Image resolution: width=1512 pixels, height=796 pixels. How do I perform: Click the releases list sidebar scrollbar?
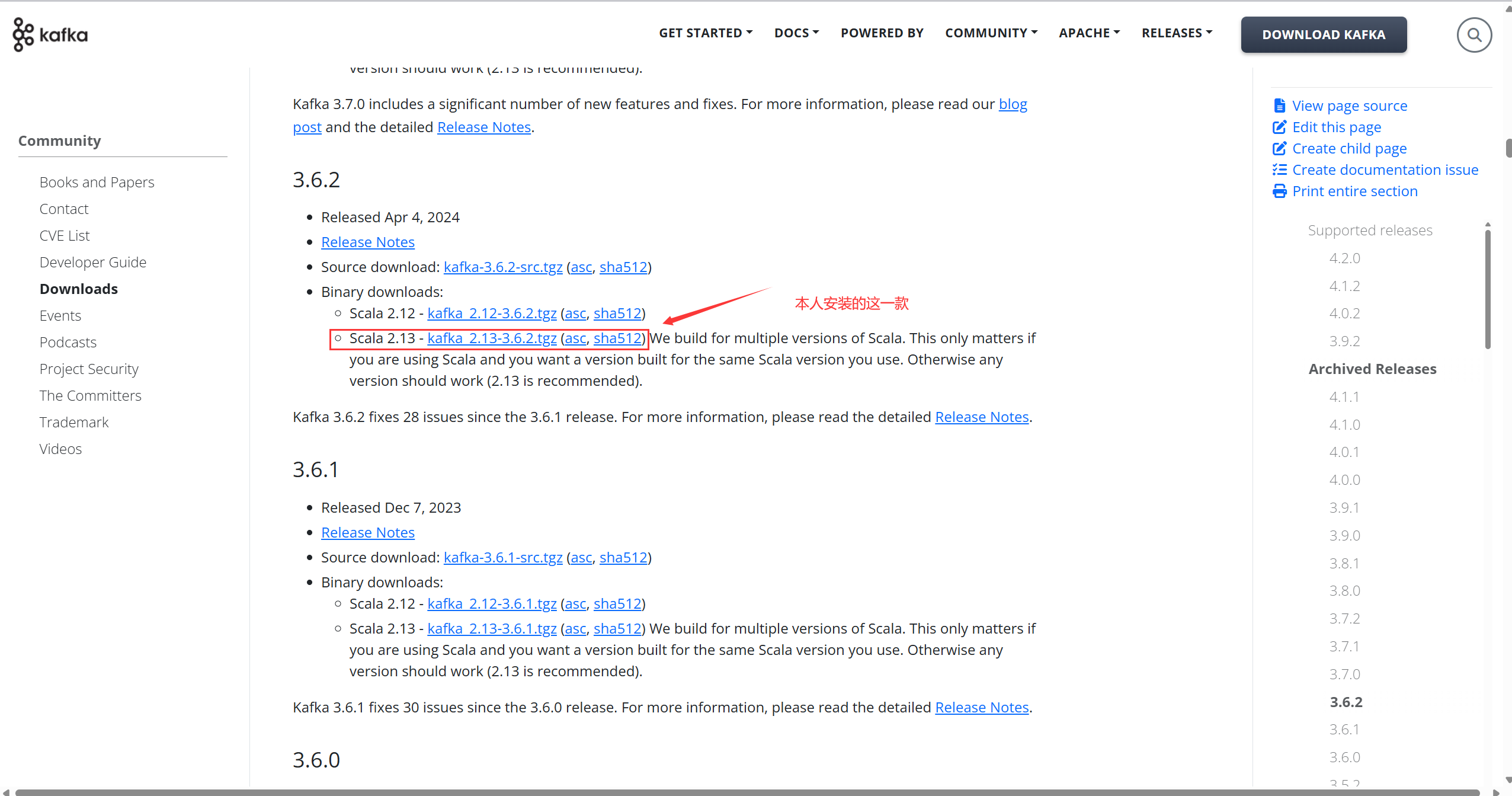pos(1487,289)
